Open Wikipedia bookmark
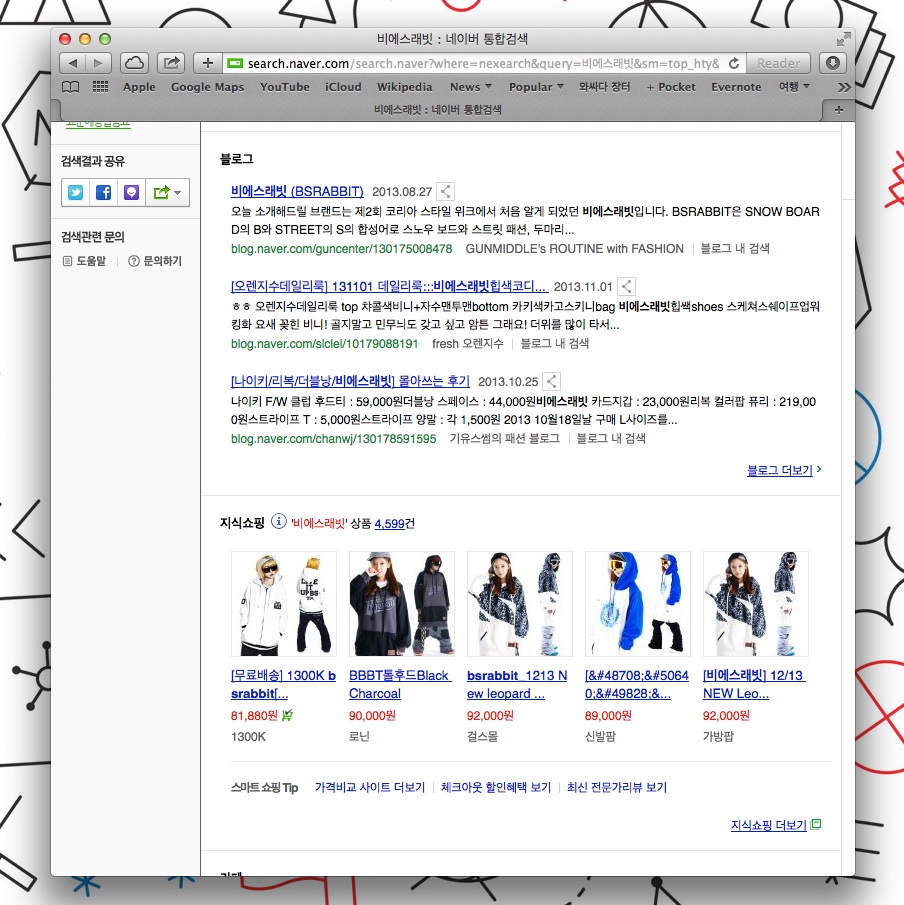Image resolution: width=904 pixels, height=905 pixels. pos(404,87)
